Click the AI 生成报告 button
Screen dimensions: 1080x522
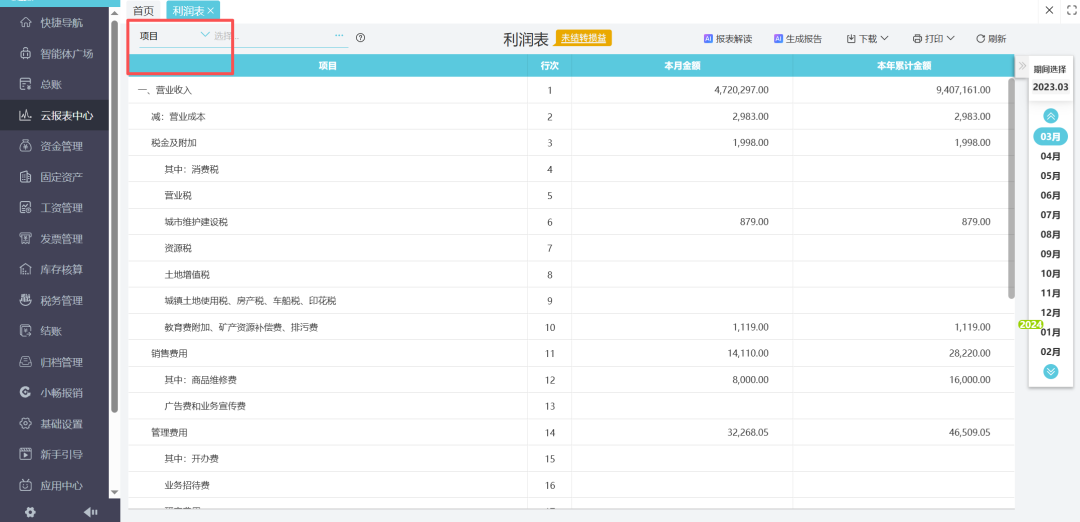coord(798,39)
